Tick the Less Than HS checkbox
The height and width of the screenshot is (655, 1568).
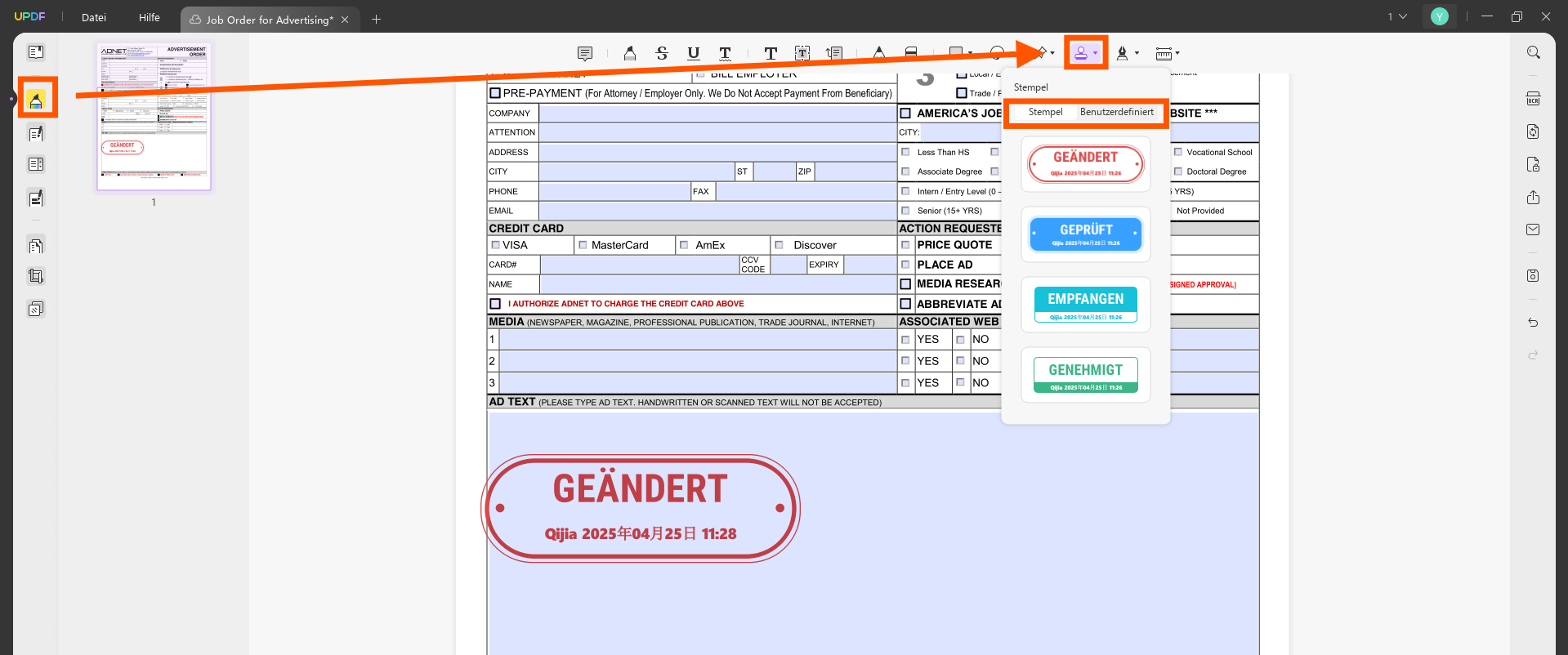coord(905,152)
